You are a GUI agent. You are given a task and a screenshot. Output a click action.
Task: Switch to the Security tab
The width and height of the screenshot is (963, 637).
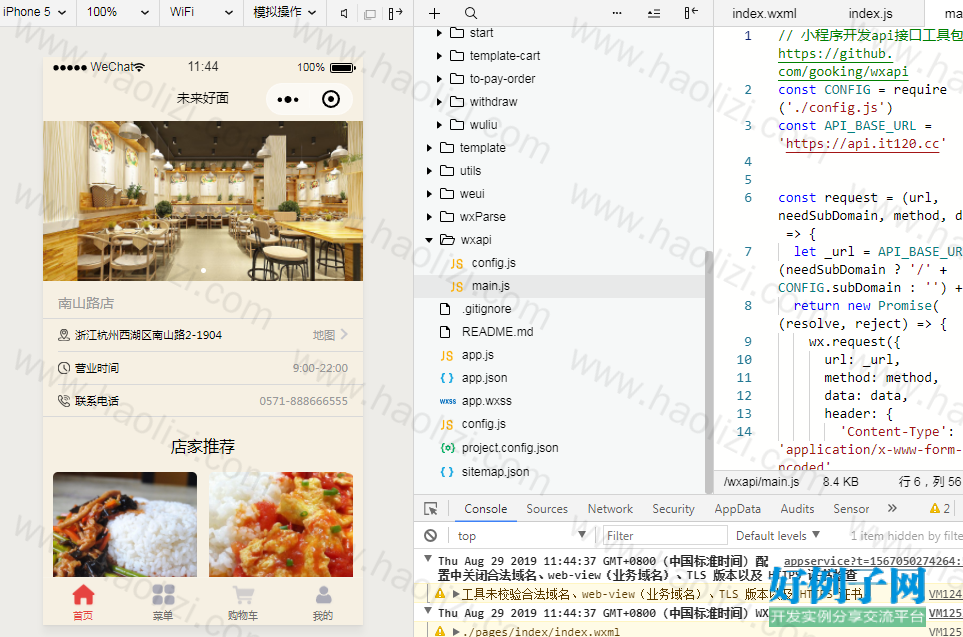click(673, 509)
